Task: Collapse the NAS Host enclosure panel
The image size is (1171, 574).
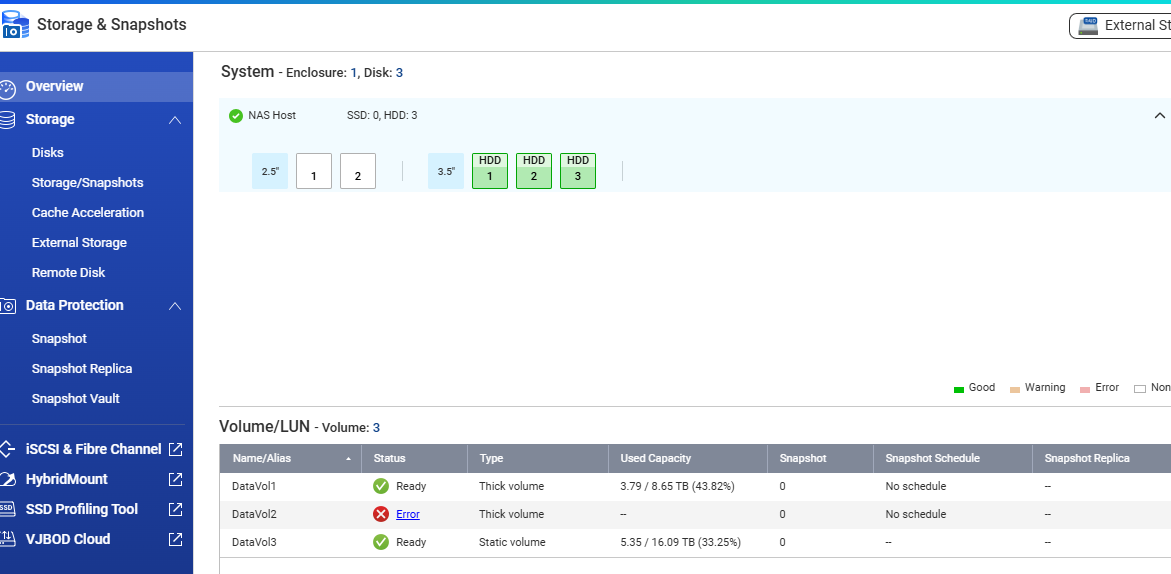Action: 1160,115
